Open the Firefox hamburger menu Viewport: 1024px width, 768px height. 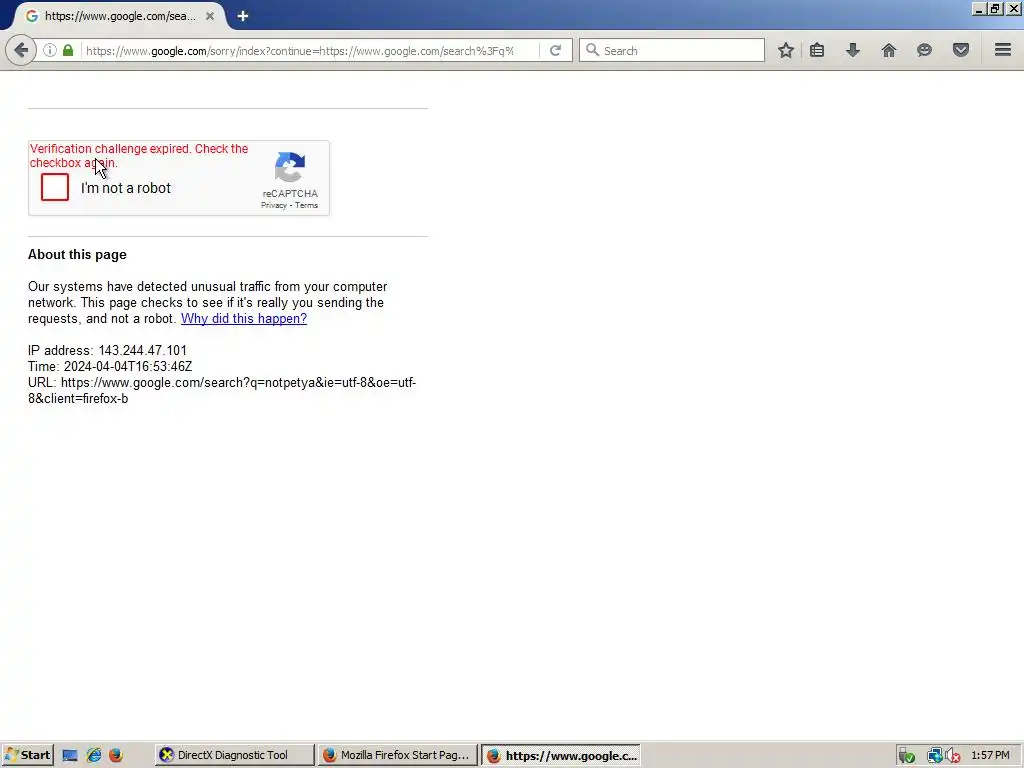pos(1003,50)
